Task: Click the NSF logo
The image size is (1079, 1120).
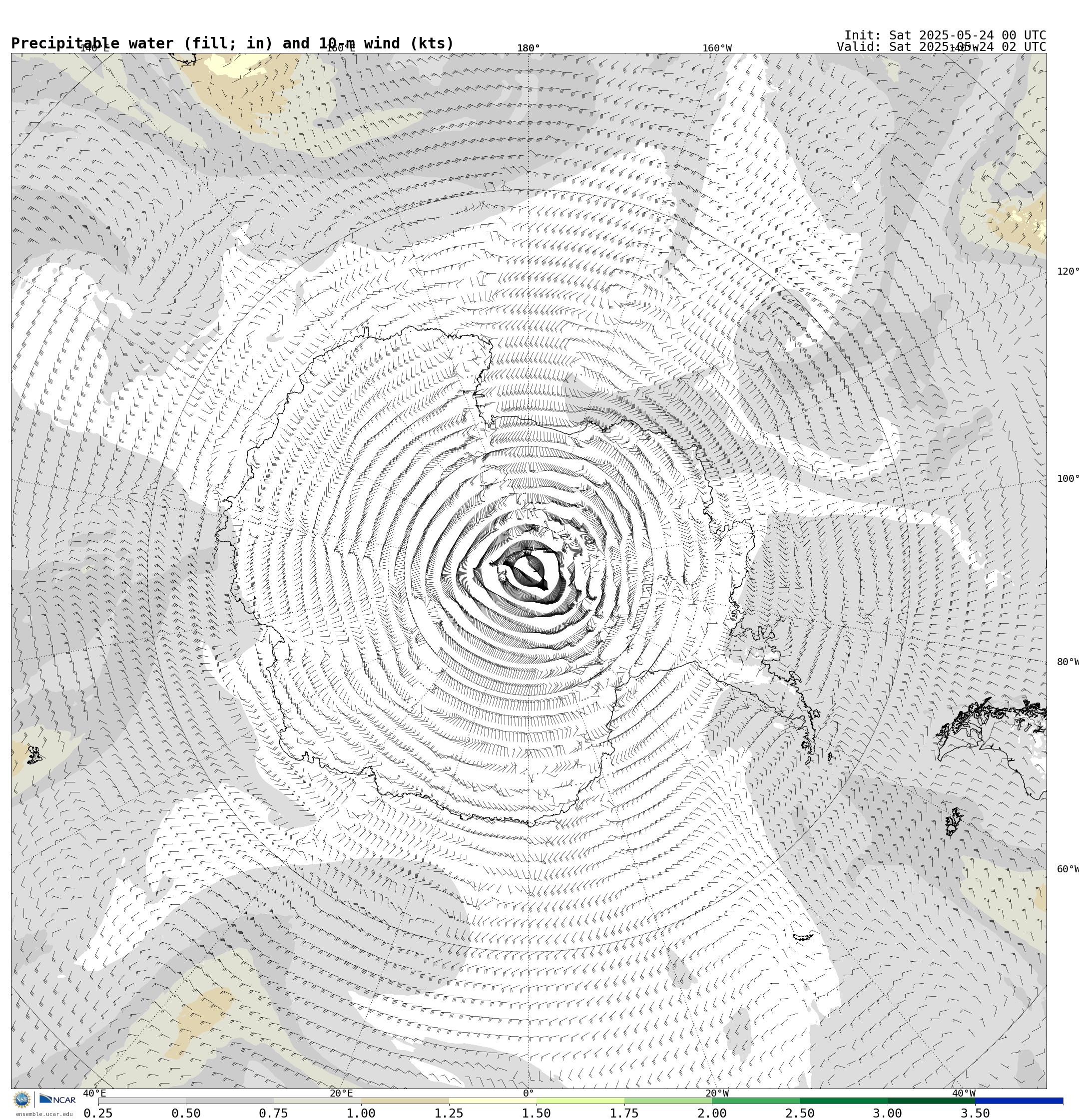Action: point(21,1100)
